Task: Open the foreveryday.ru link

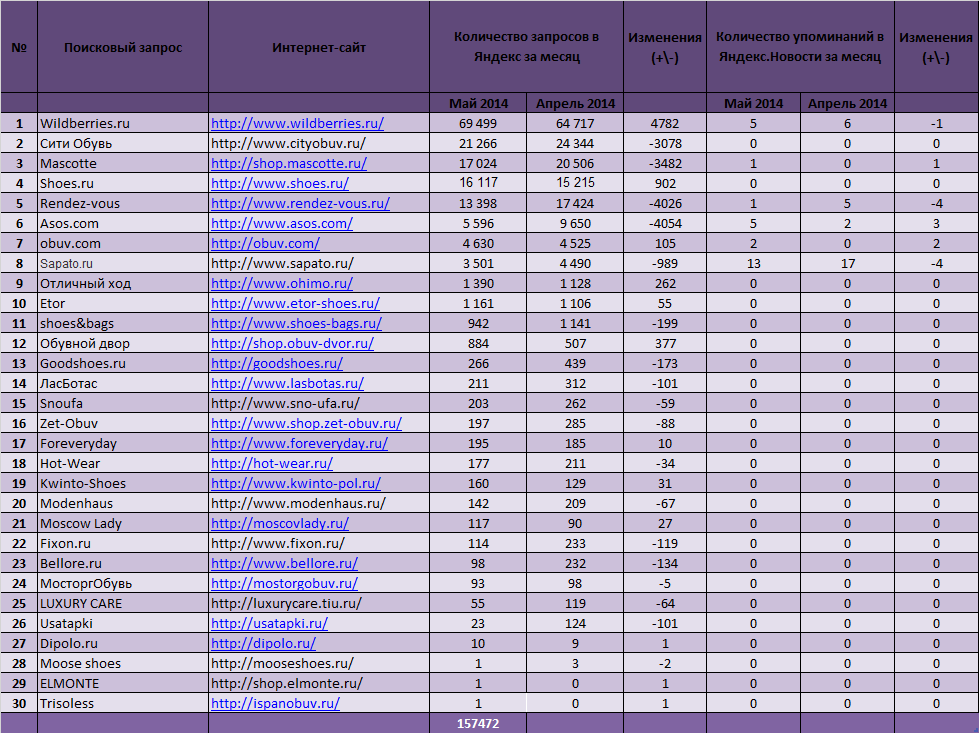Action: (x=299, y=443)
